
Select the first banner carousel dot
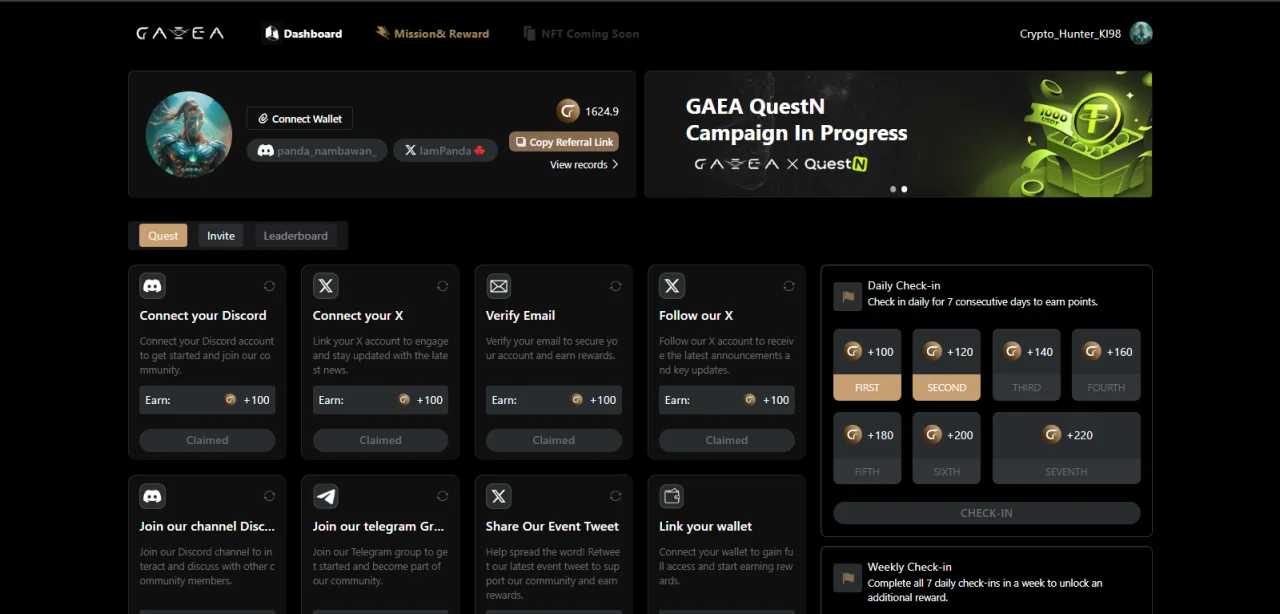[x=893, y=189]
